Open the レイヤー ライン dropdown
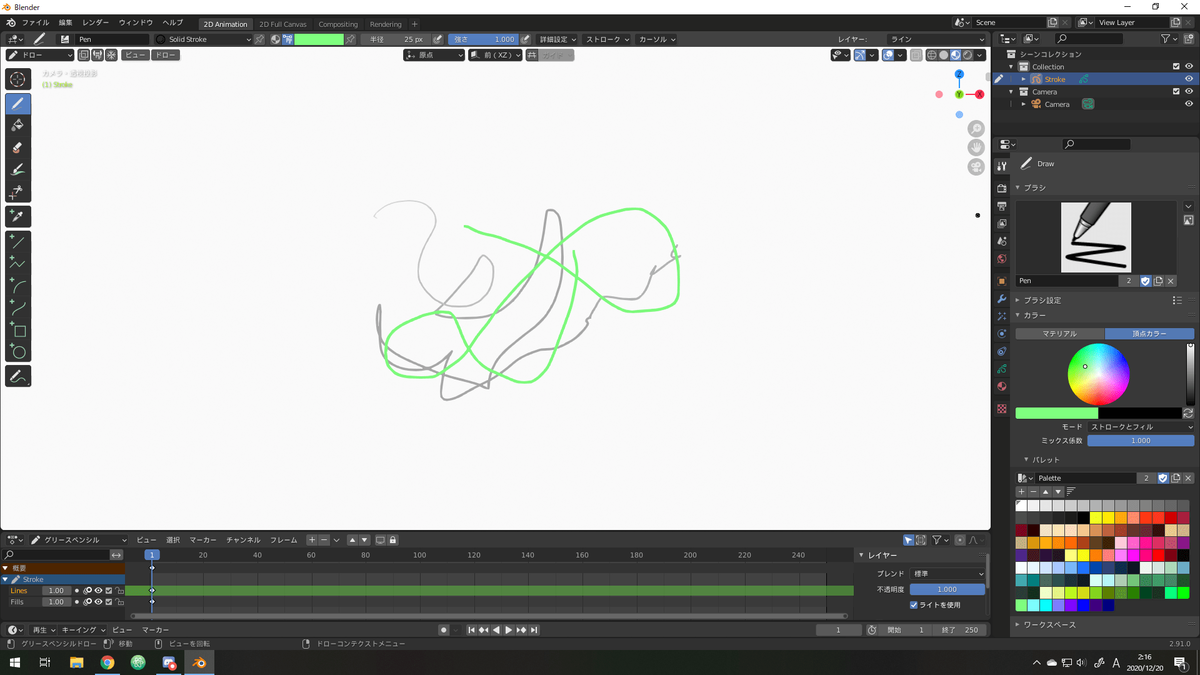 (x=936, y=39)
